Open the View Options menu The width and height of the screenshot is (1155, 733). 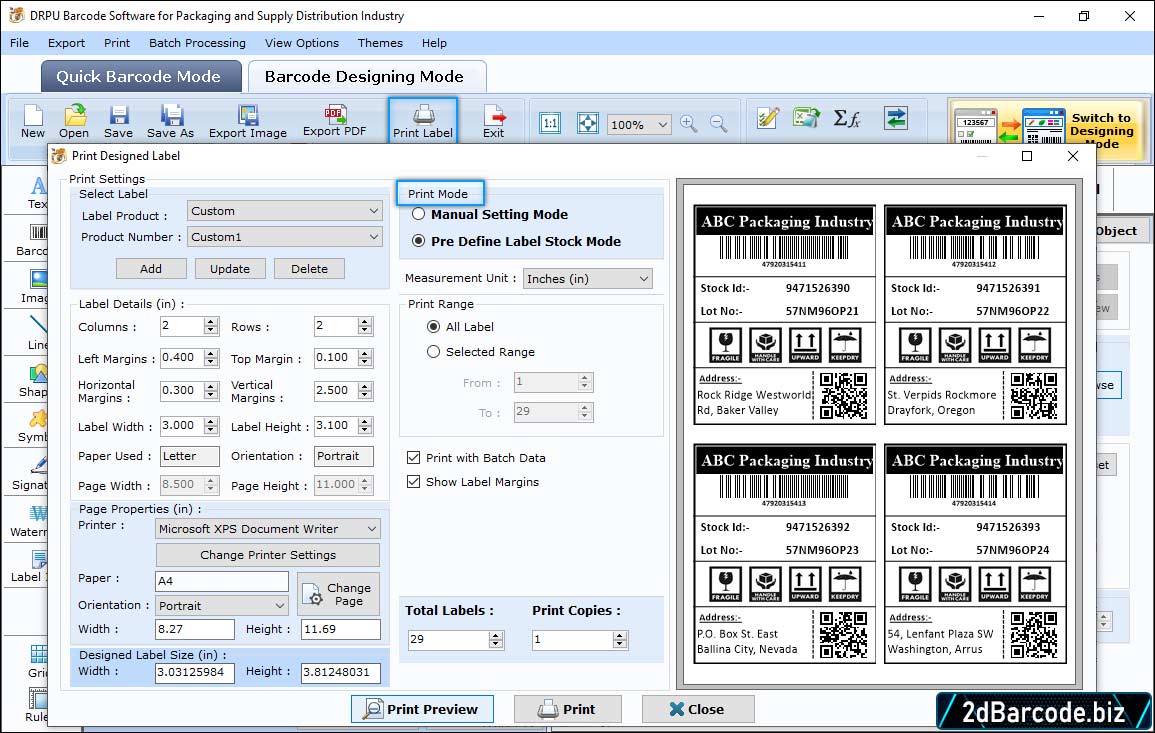pyautogui.click(x=302, y=43)
